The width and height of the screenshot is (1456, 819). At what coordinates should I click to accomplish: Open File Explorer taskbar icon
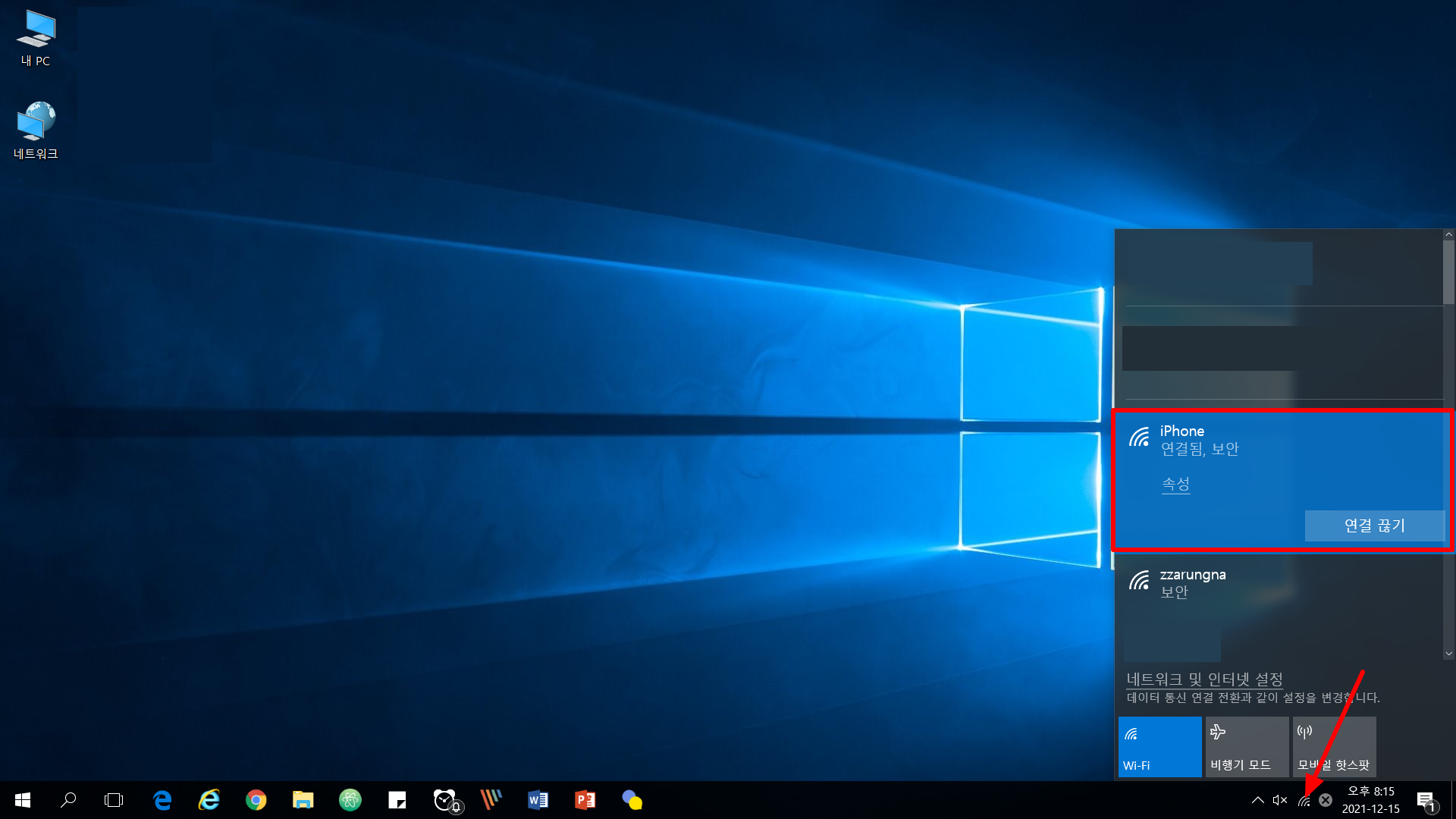(303, 800)
